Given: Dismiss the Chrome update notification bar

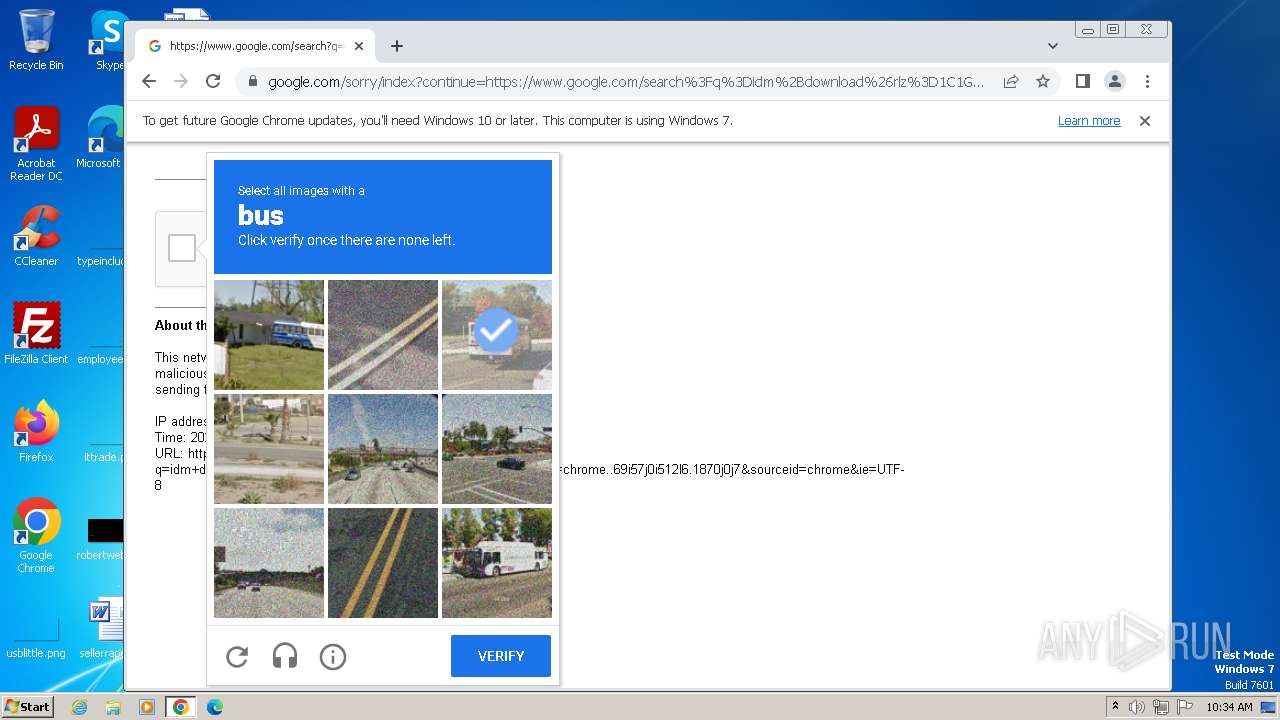Looking at the screenshot, I should 1145,121.
